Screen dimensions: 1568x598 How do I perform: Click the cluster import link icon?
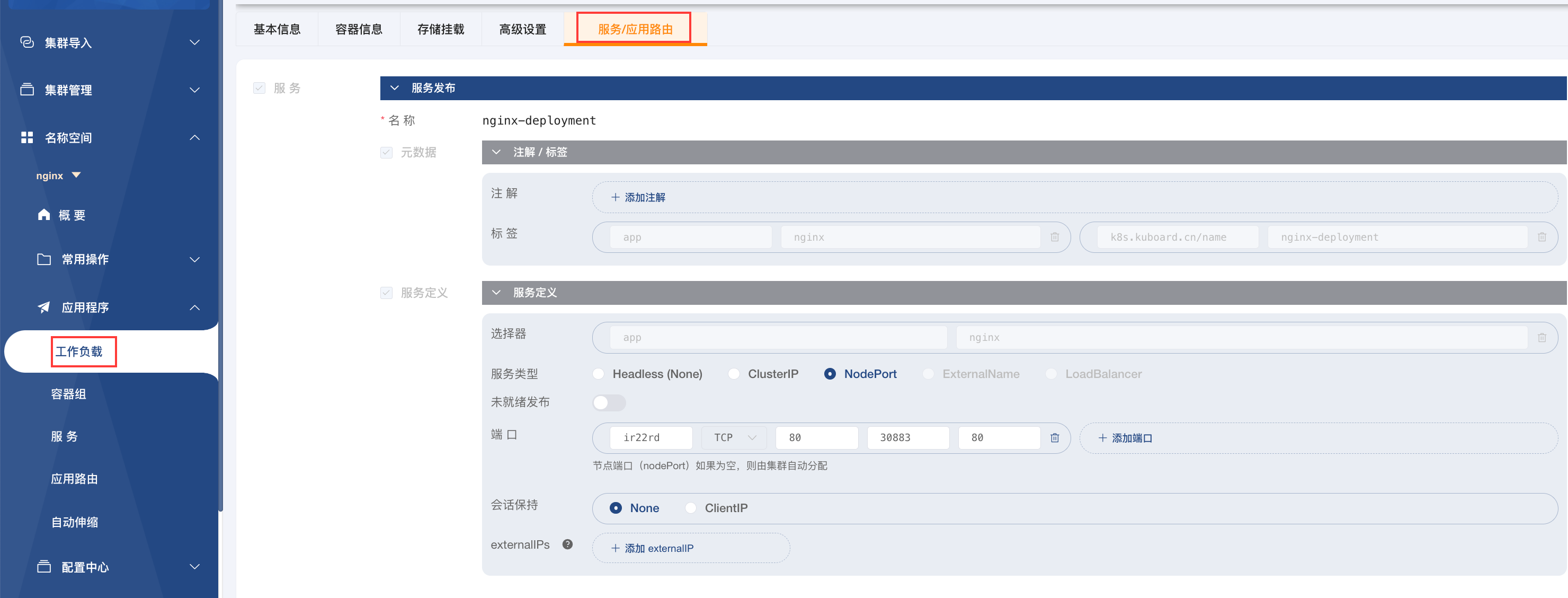tap(27, 42)
